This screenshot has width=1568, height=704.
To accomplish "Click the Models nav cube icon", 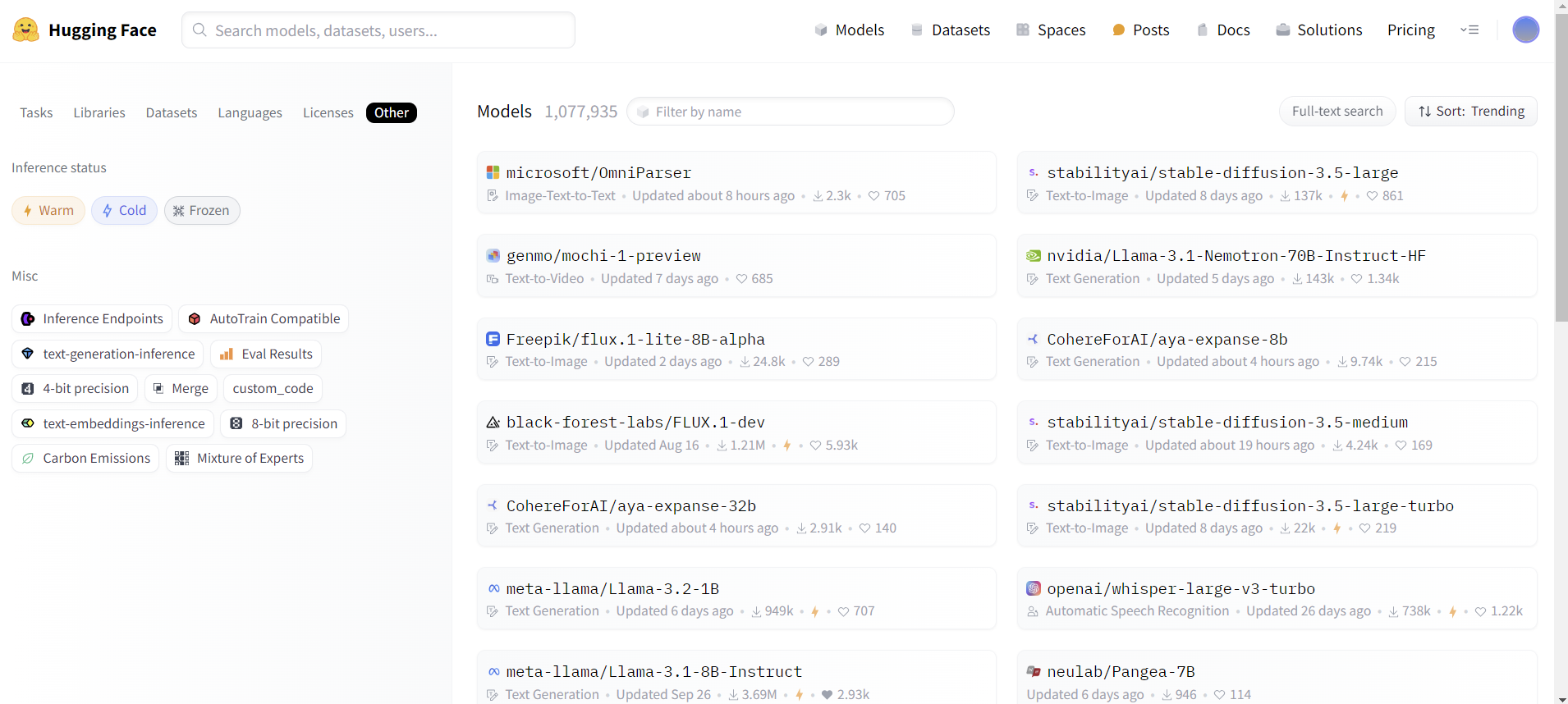I will 821,30.
